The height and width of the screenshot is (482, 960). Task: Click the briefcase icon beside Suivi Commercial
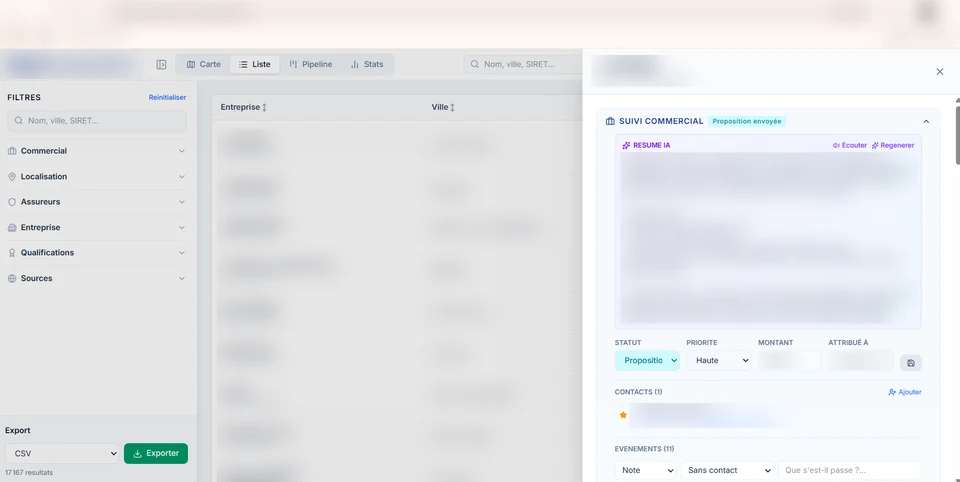coord(610,121)
